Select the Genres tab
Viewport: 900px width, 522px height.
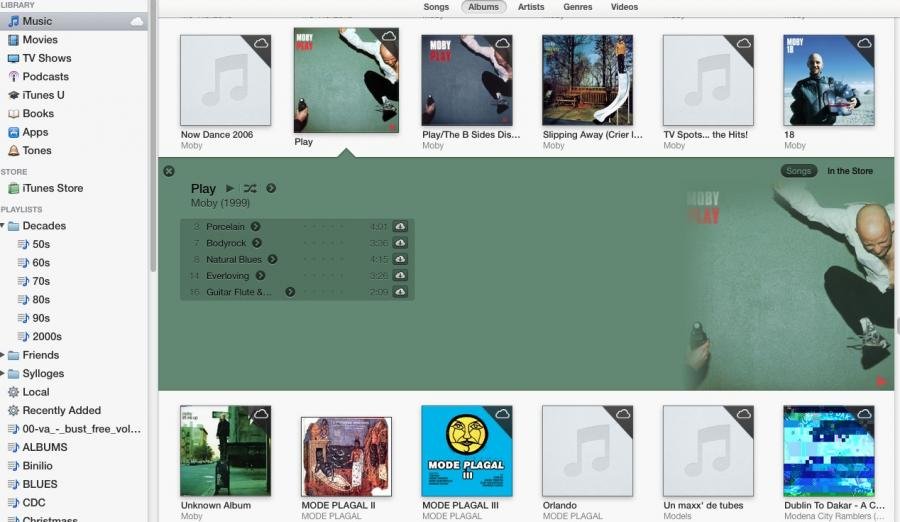point(577,7)
